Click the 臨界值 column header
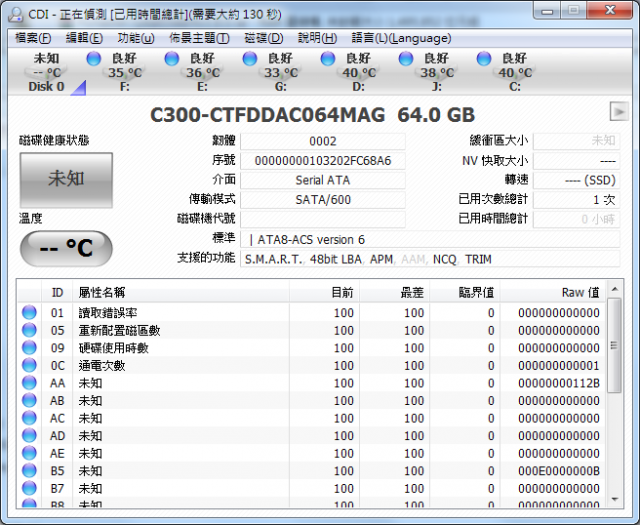This screenshot has width=640, height=525. click(465, 292)
